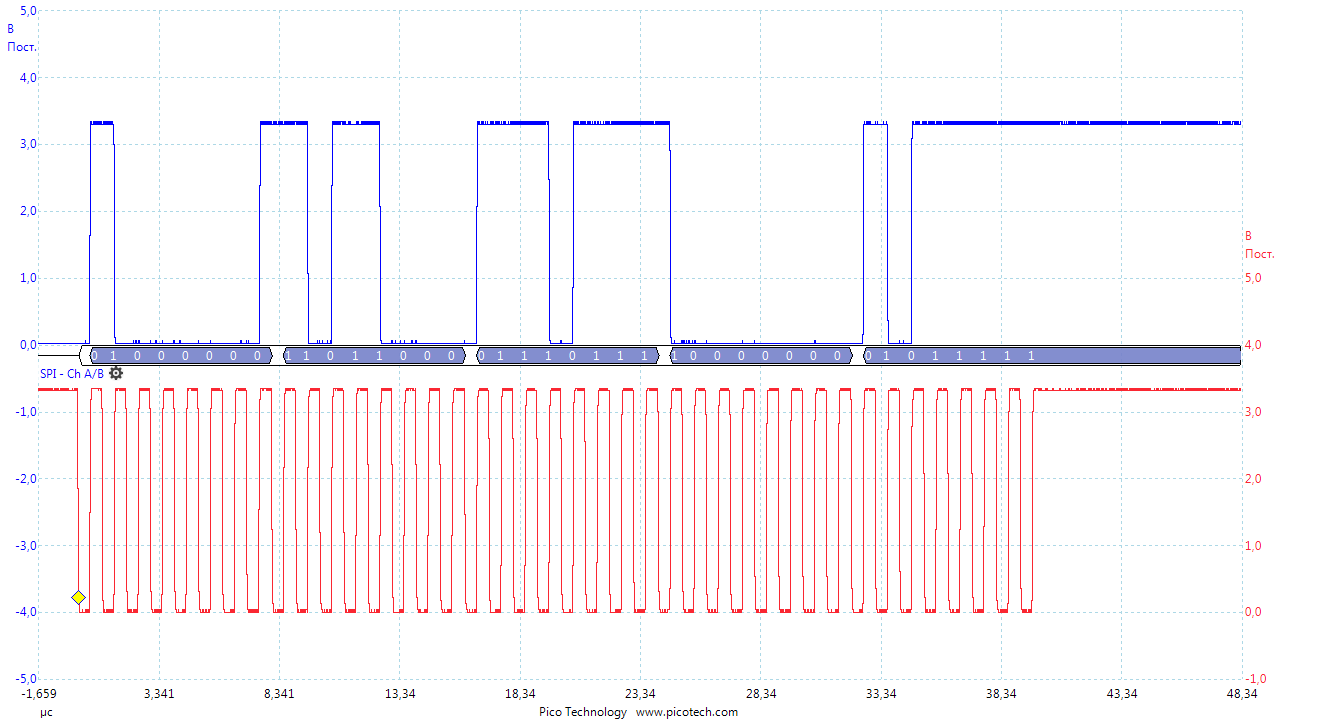Click the μc time unit label
The height and width of the screenshot is (720, 1329).
46,713
